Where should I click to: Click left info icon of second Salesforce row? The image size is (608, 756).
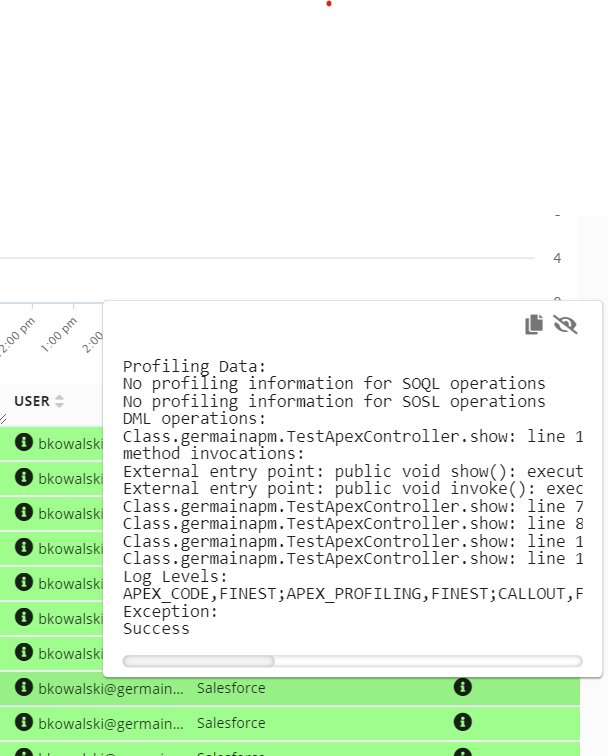tap(24, 722)
